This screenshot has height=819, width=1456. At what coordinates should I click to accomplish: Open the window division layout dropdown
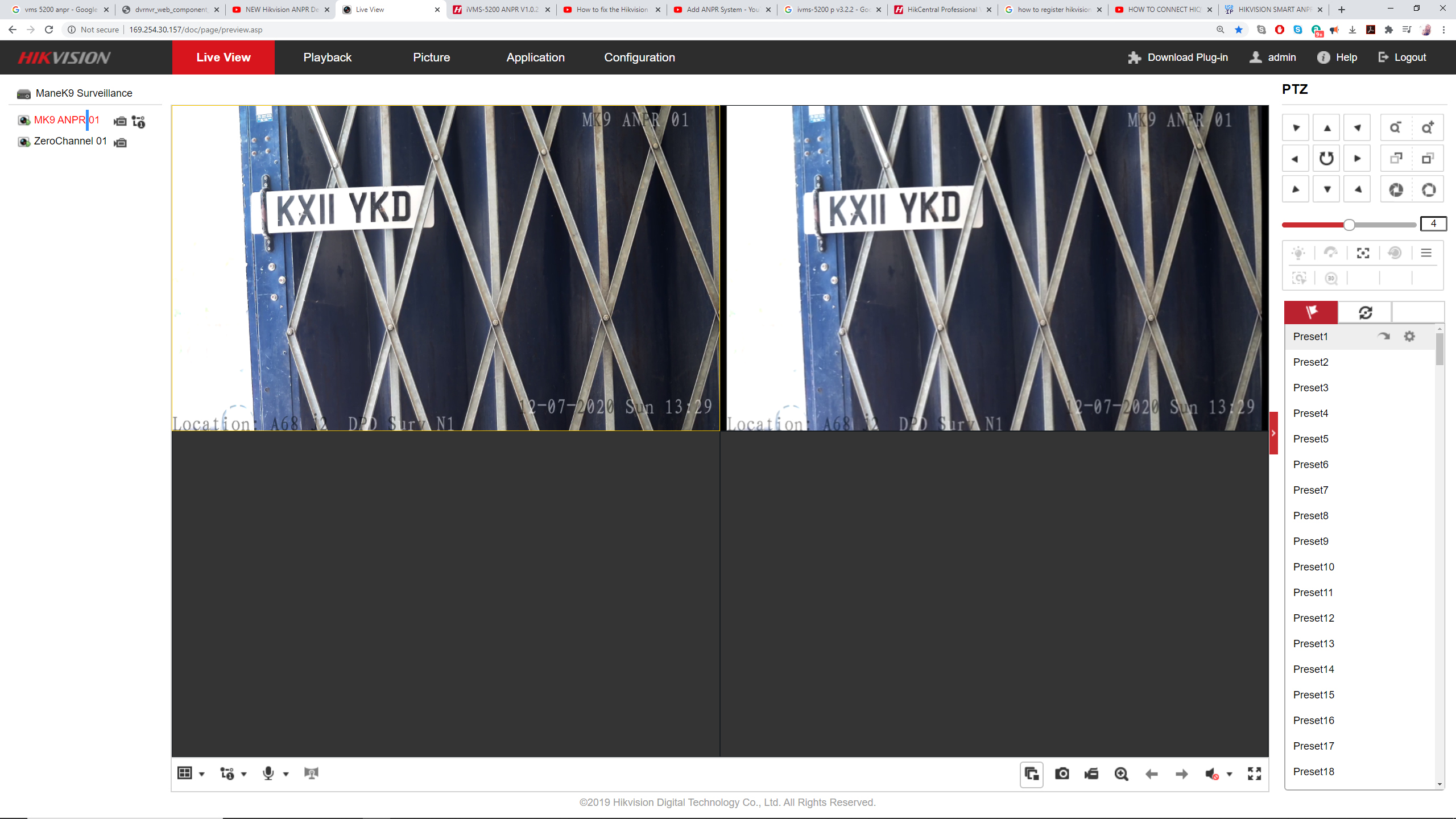coord(201,774)
